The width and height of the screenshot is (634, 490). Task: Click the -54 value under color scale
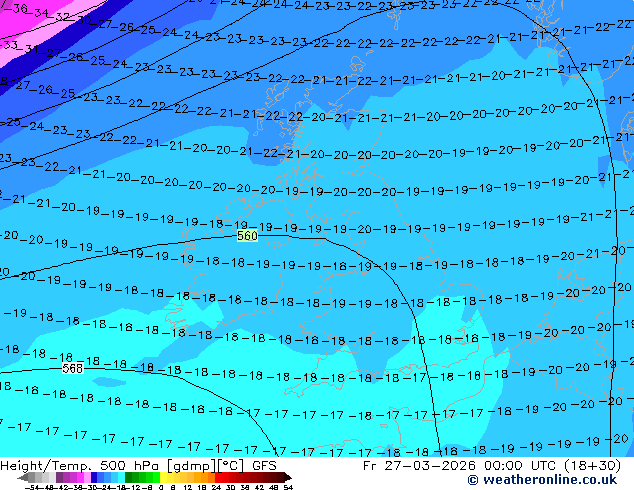32,487
